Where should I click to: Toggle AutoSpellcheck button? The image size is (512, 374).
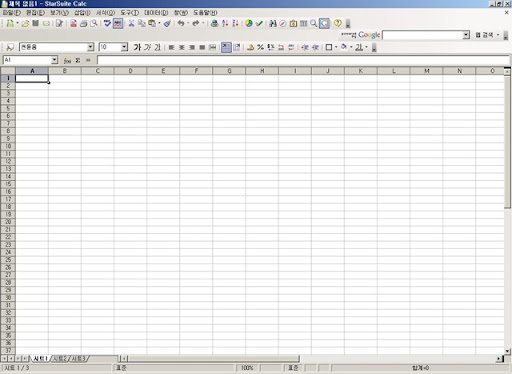pyautogui.click(x=118, y=23)
